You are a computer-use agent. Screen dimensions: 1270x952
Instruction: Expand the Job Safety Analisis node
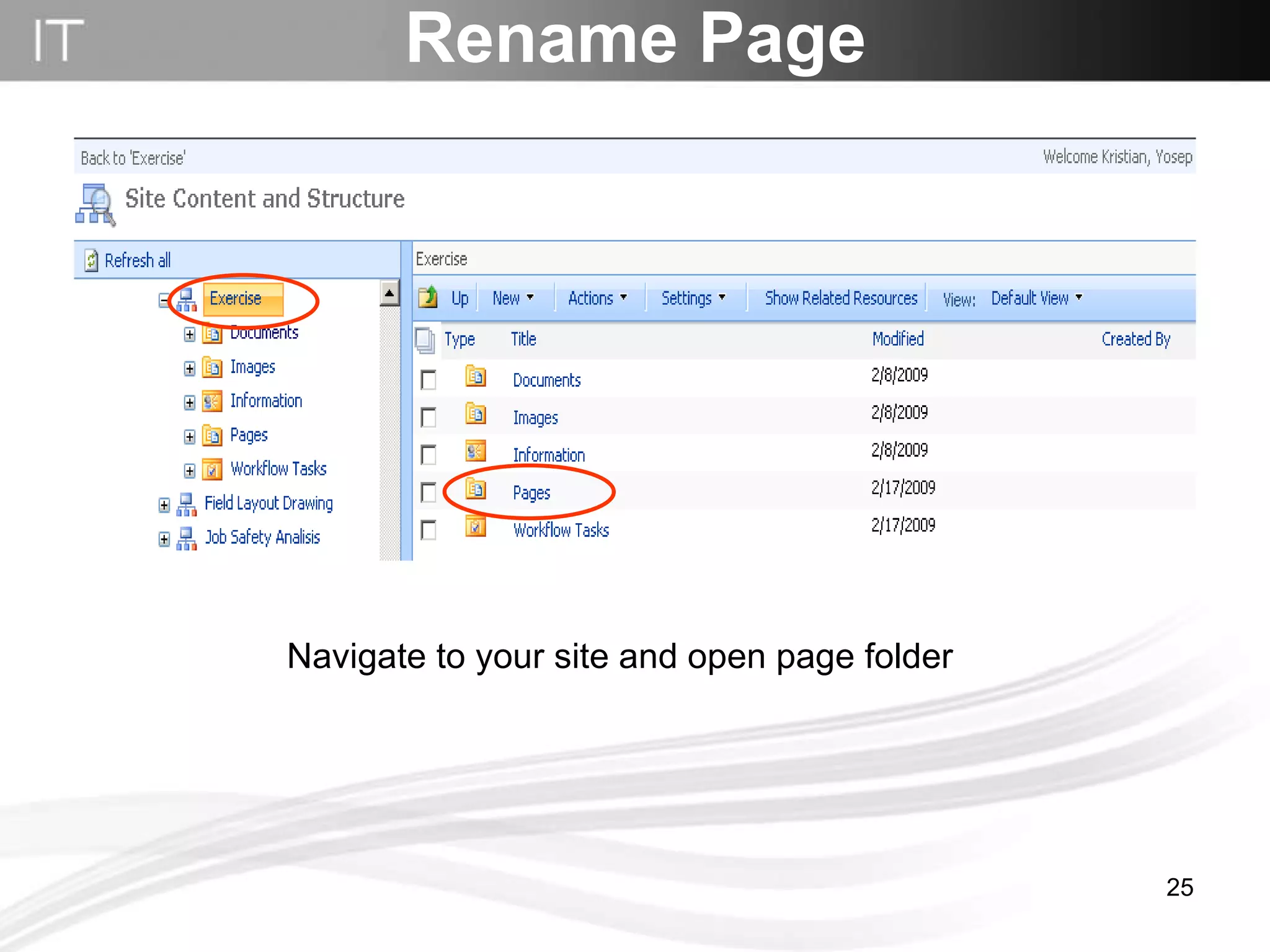point(164,539)
